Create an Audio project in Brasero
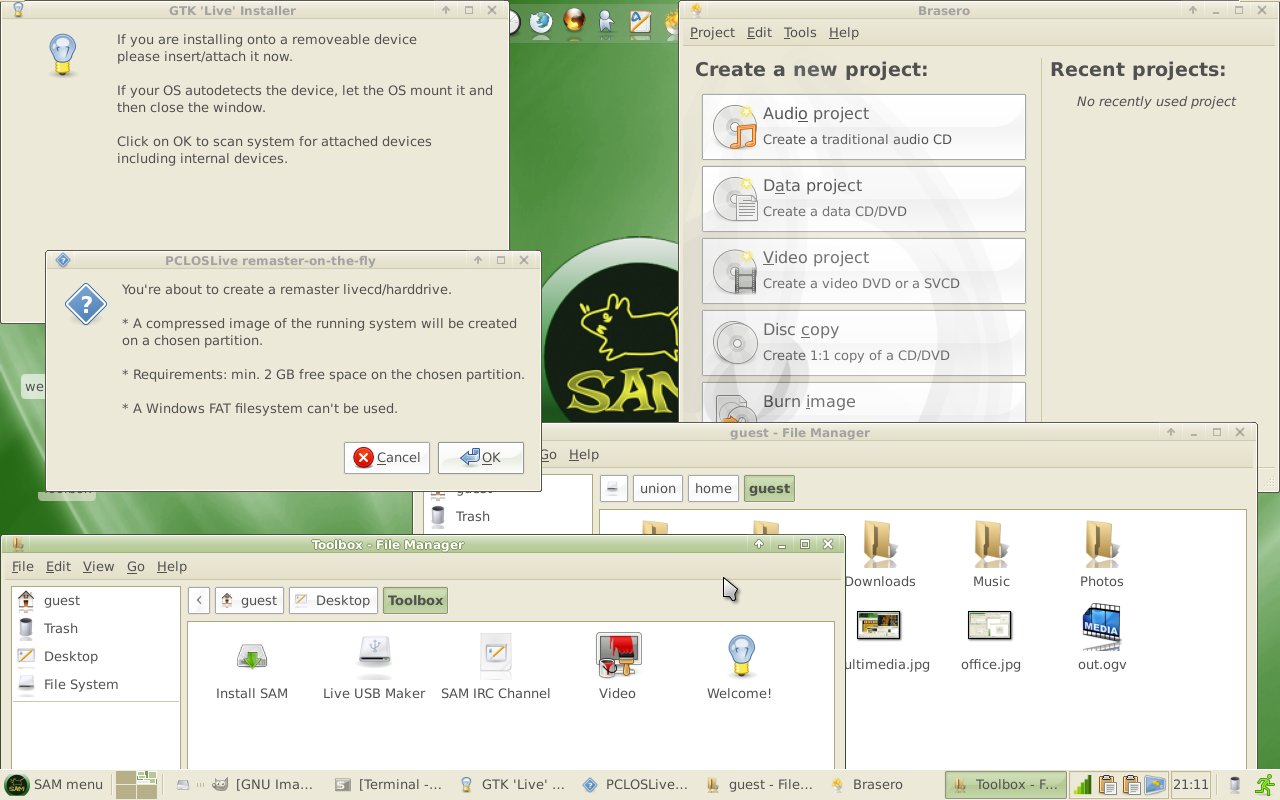Image resolution: width=1280 pixels, height=800 pixels. (x=864, y=127)
